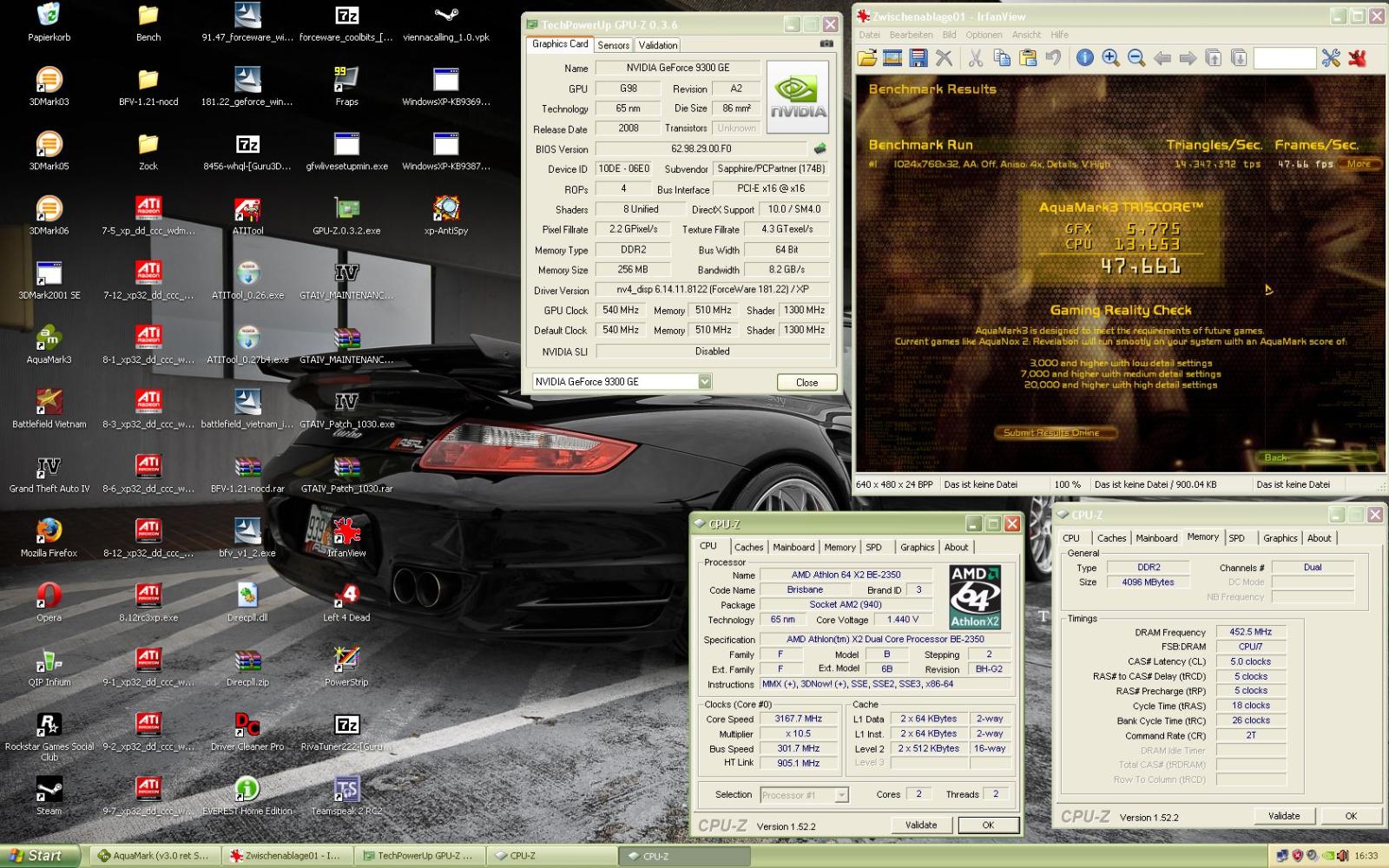
Task: Click the zoom out magnifier icon
Action: 1136,58
